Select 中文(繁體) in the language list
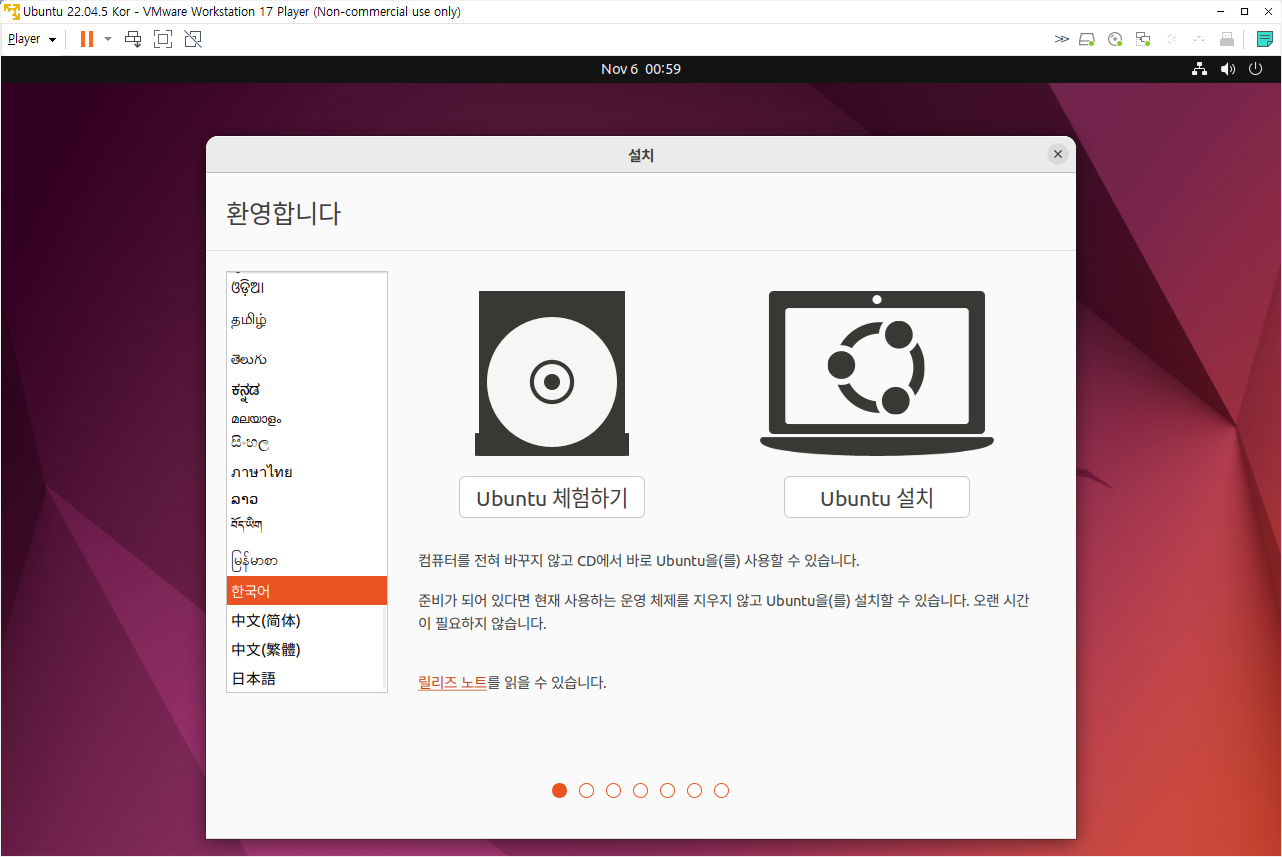 pos(307,650)
